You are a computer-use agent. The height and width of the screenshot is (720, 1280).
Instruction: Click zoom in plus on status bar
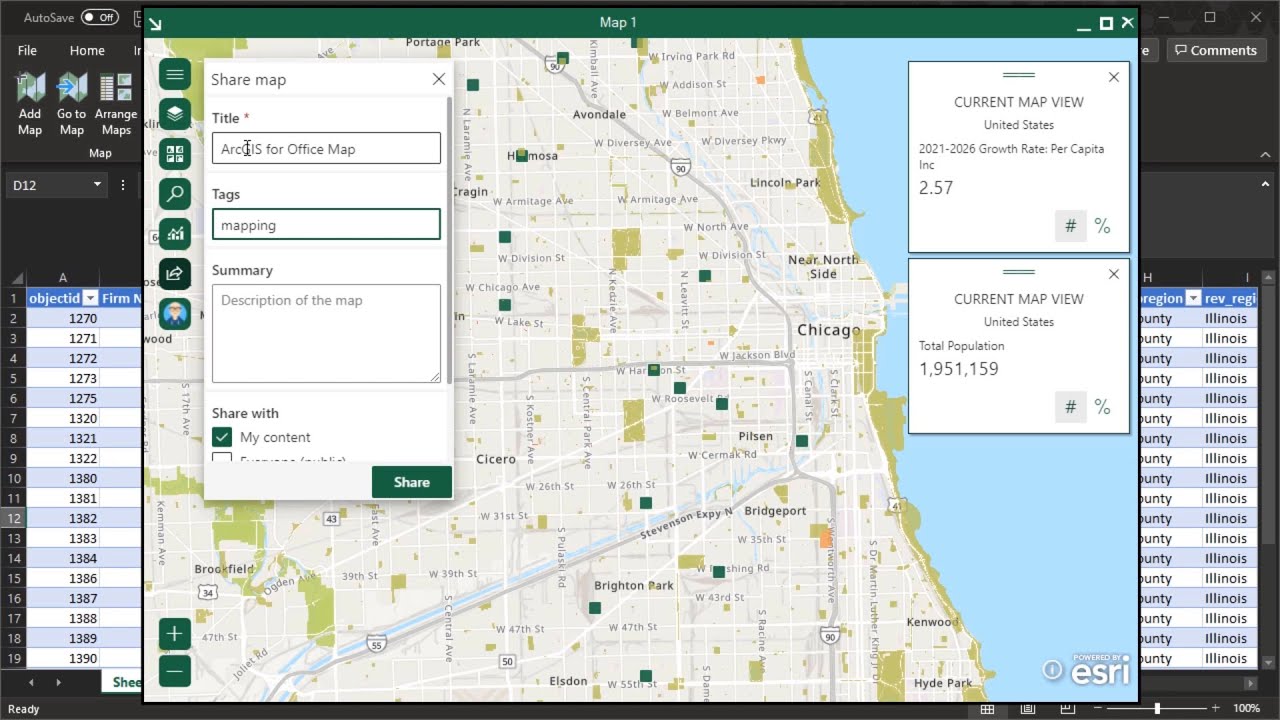(x=1214, y=709)
